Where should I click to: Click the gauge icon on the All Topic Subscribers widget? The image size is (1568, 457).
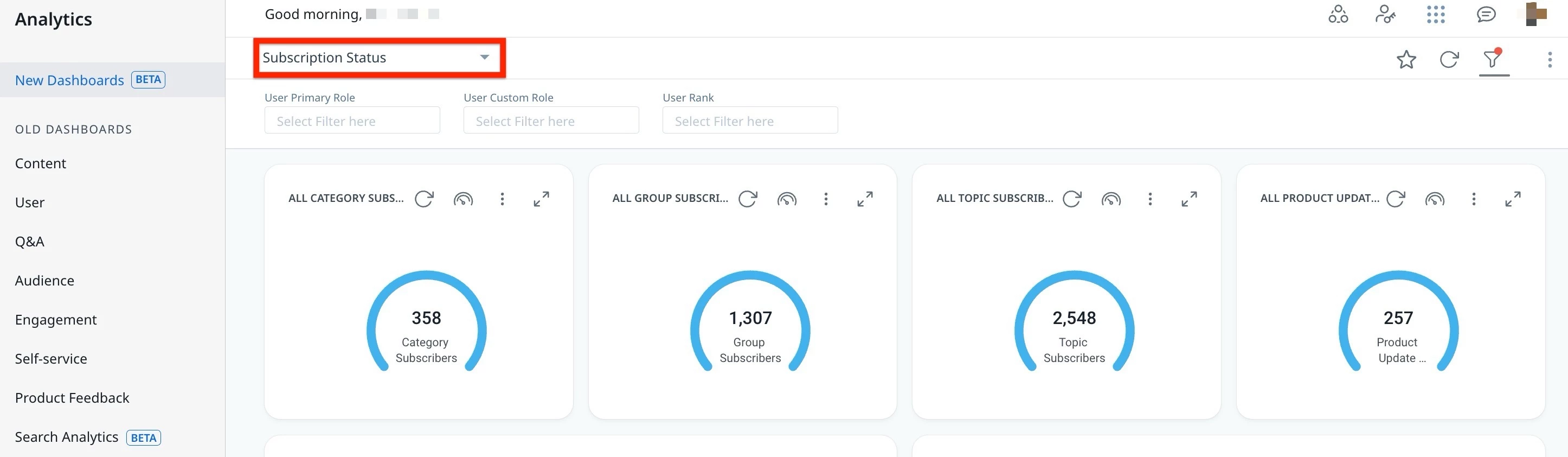[x=1111, y=199]
